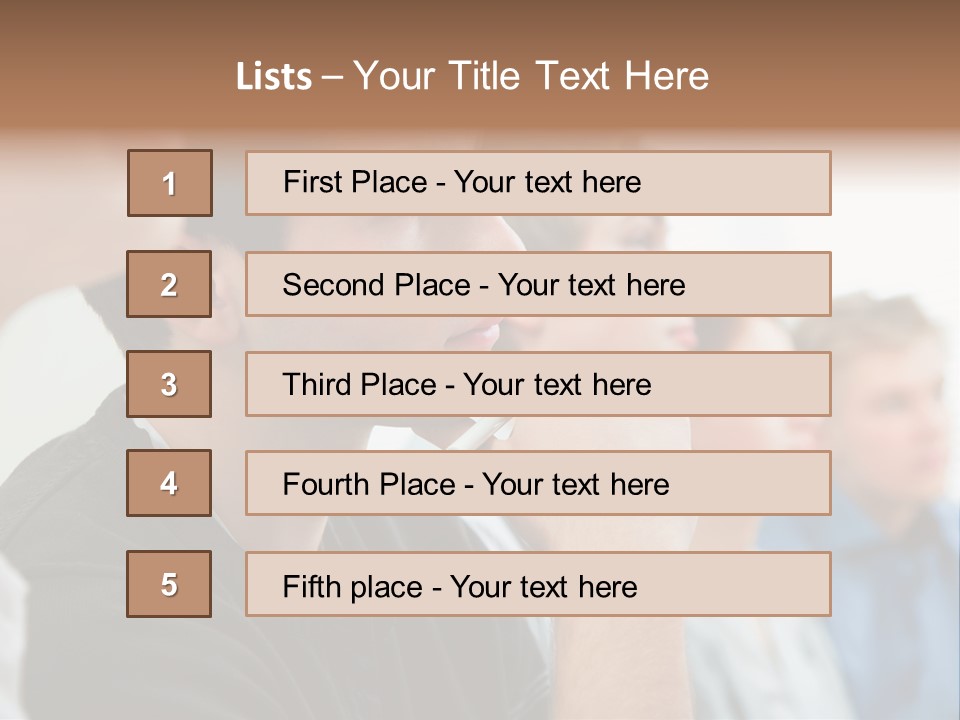Click the number 5 box
This screenshot has width=960, height=720.
point(169,584)
